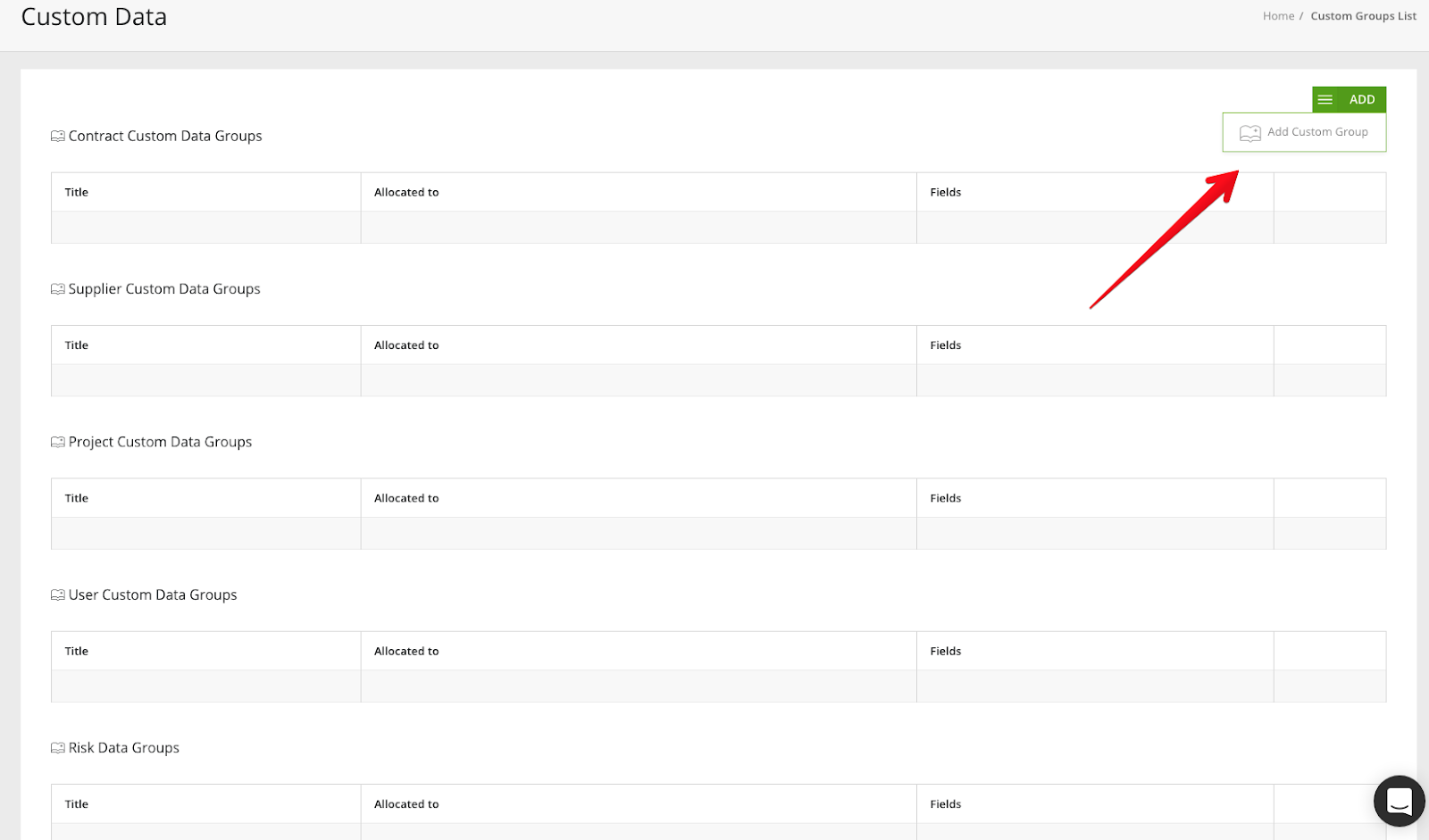Click the Contract Custom Data Groups book icon
1429x840 pixels.
tap(58, 137)
